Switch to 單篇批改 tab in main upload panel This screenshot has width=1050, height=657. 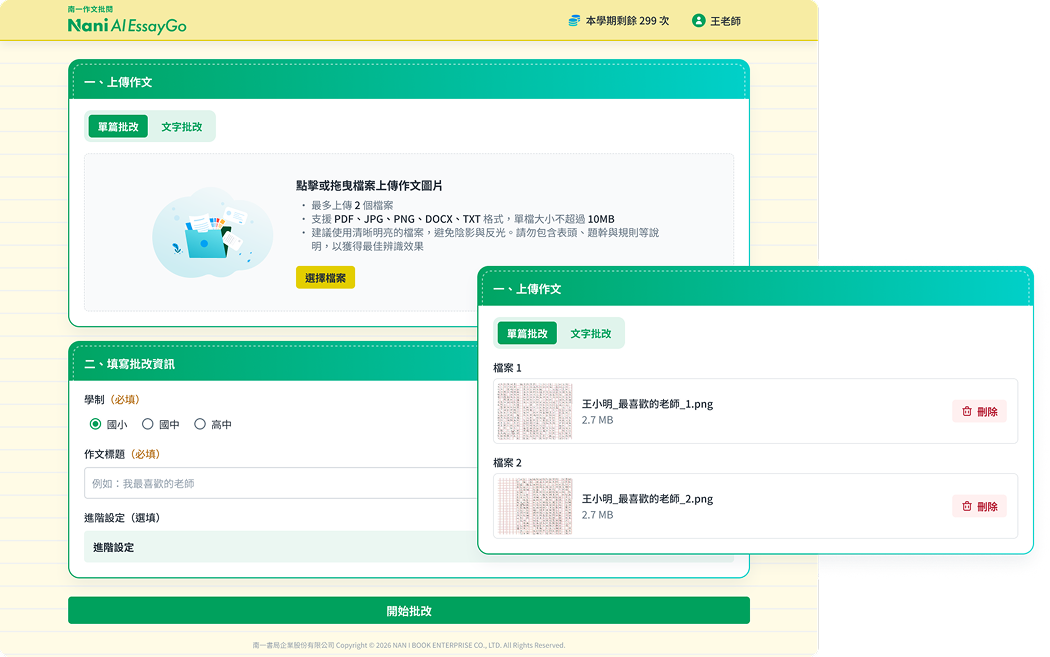pos(118,127)
